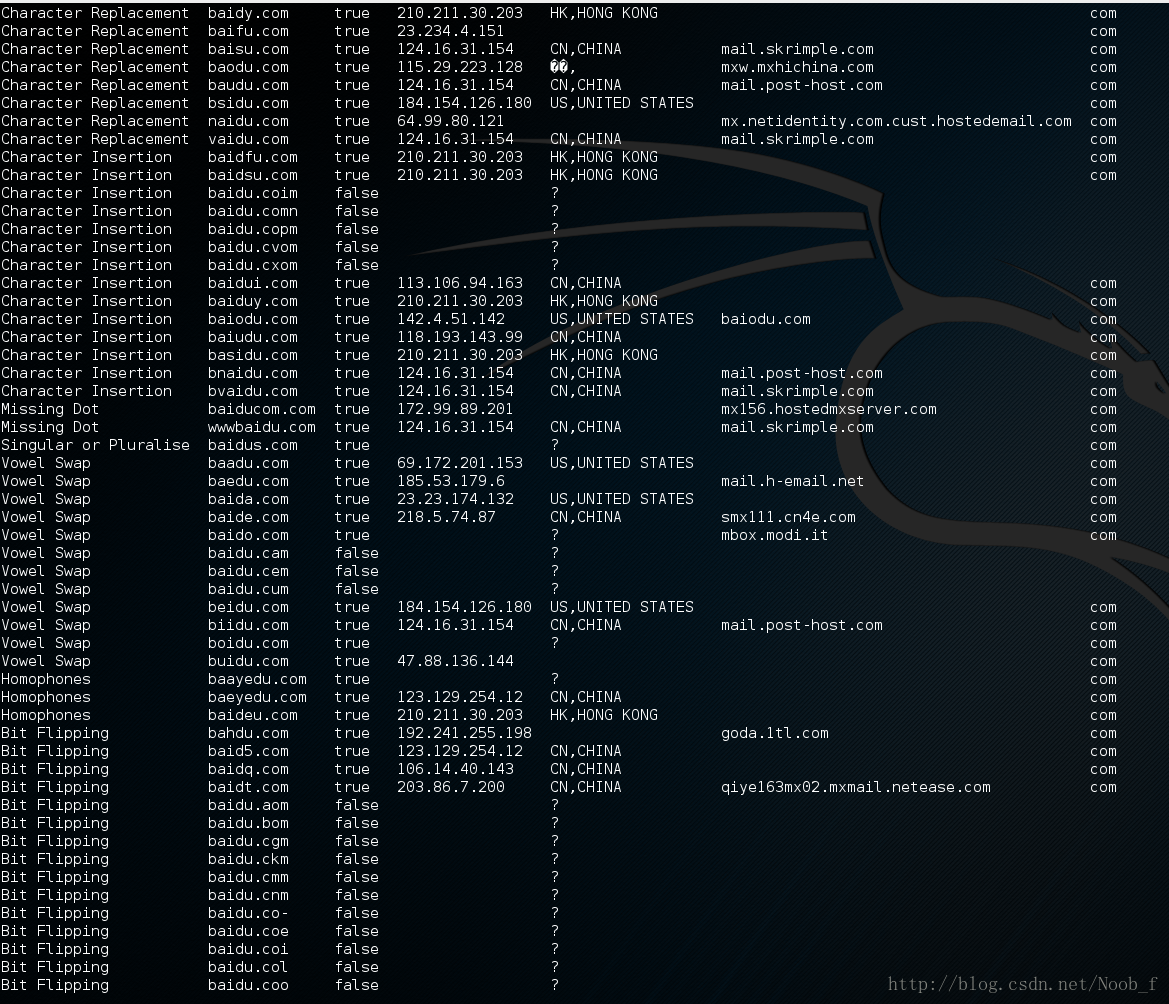Select the domain bvaidu.com
Screen dimensions: 1169x1004
point(253,391)
